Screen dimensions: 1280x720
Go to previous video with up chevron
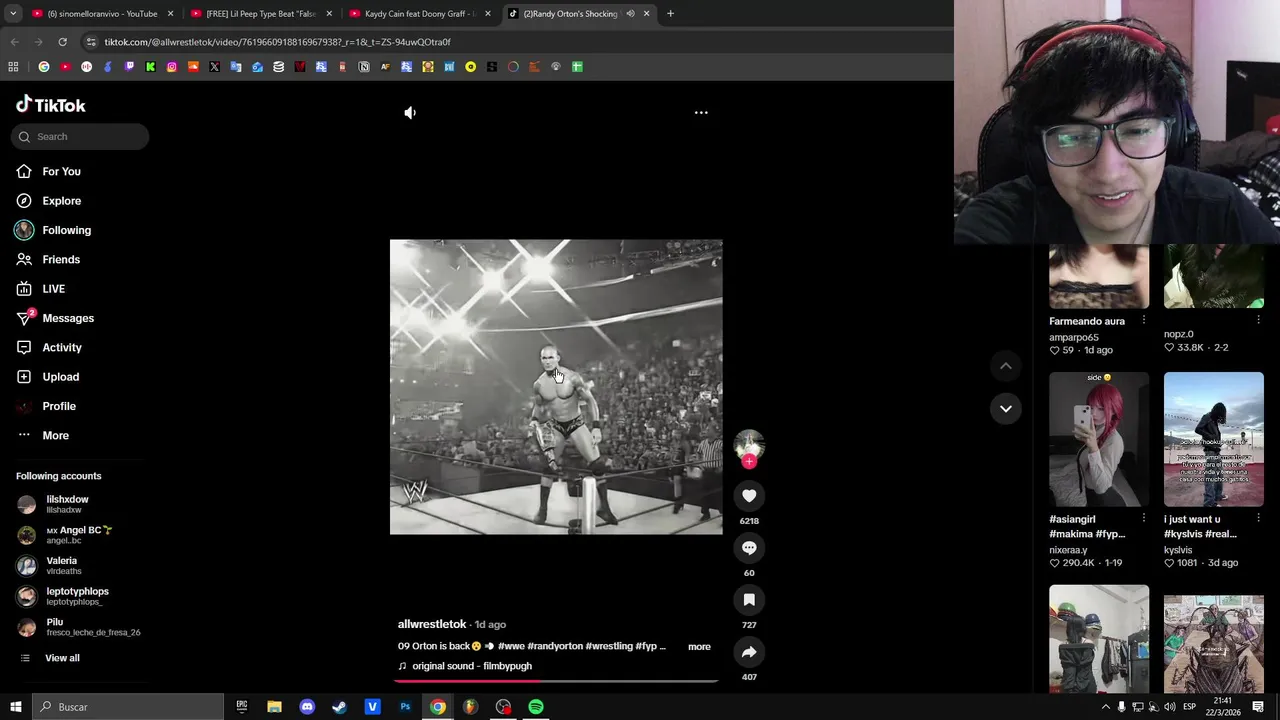tap(1006, 366)
